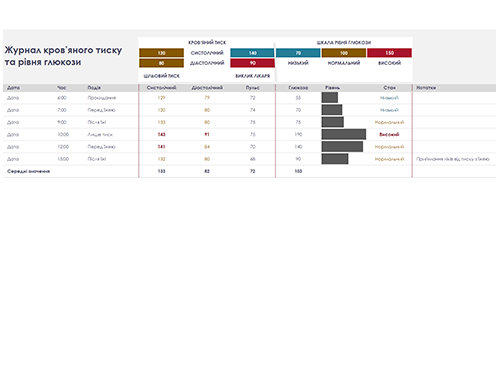Screen dimensions: 498x382
Task: Click the Середні значення row label
Action: (28, 171)
